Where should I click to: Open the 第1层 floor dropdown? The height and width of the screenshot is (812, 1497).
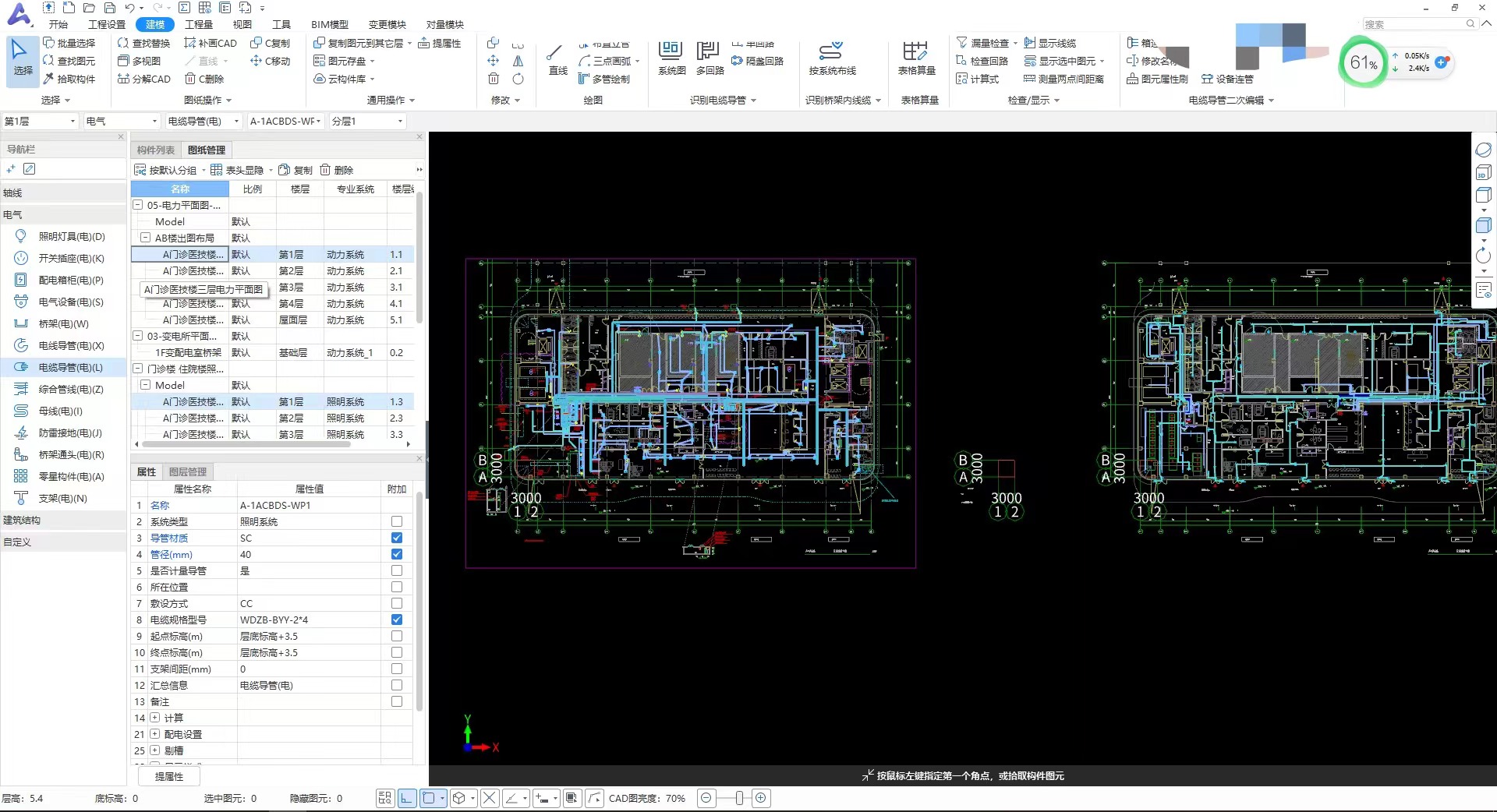[41, 121]
